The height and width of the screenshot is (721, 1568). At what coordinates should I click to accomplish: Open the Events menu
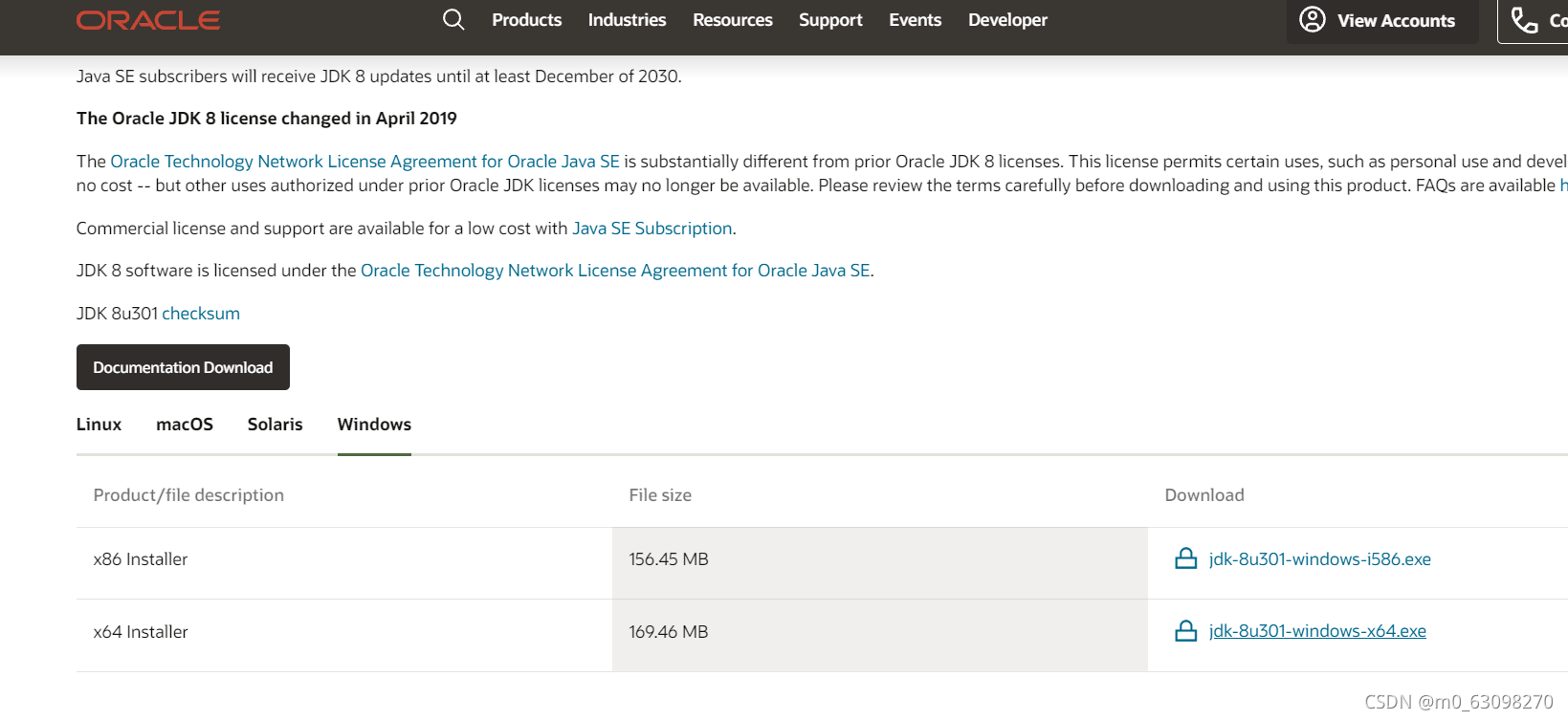click(916, 20)
